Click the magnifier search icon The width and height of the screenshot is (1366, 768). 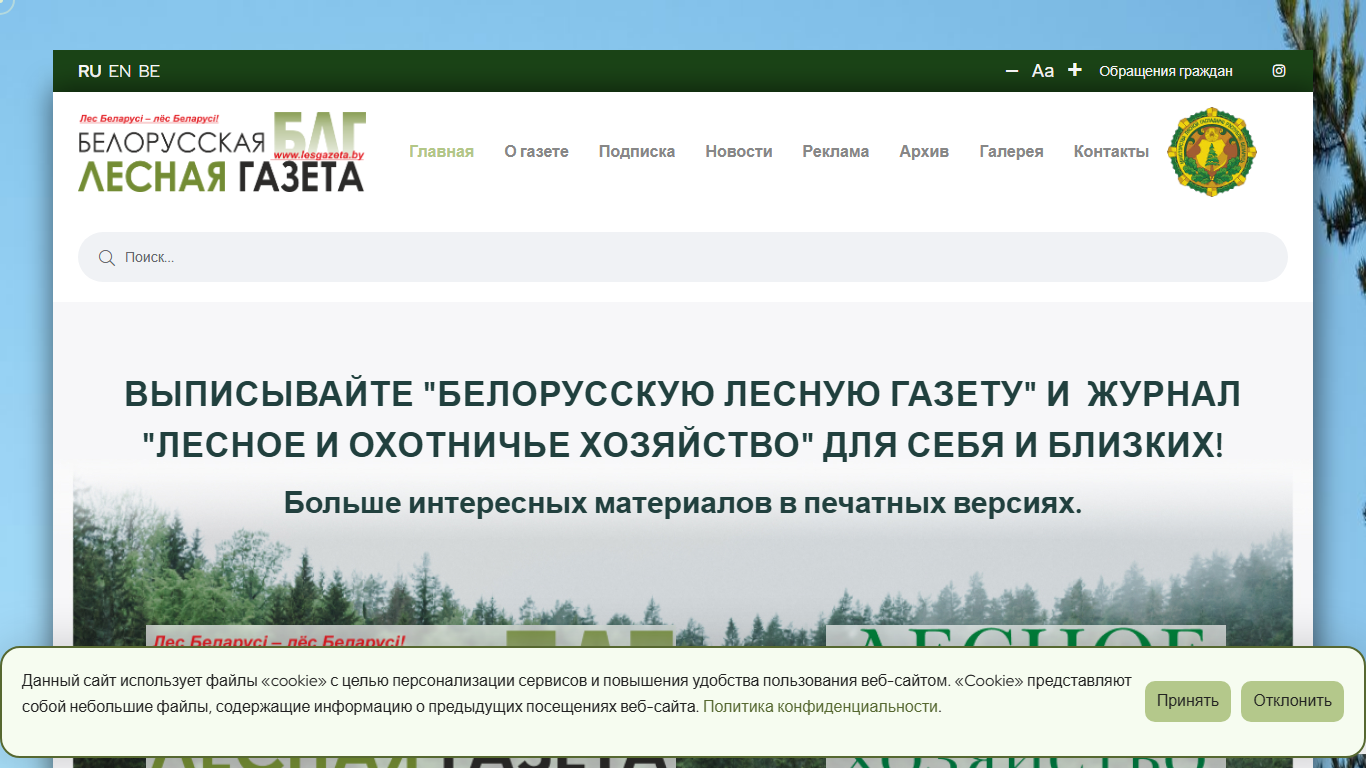pos(107,258)
